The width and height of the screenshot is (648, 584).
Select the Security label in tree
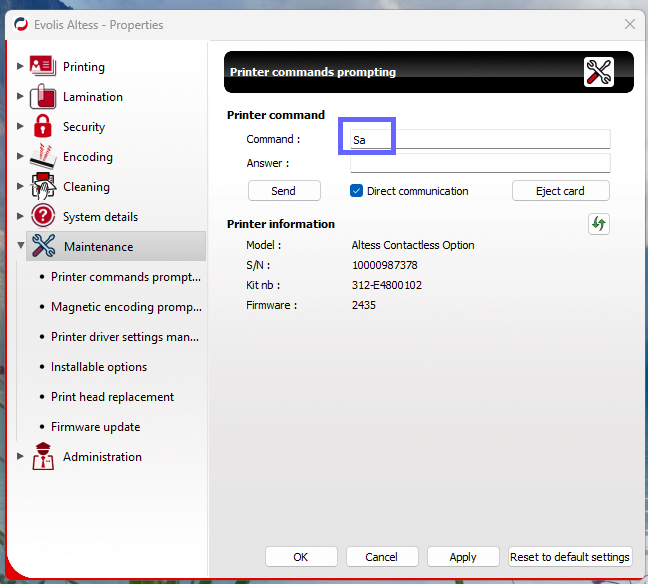[x=84, y=127]
